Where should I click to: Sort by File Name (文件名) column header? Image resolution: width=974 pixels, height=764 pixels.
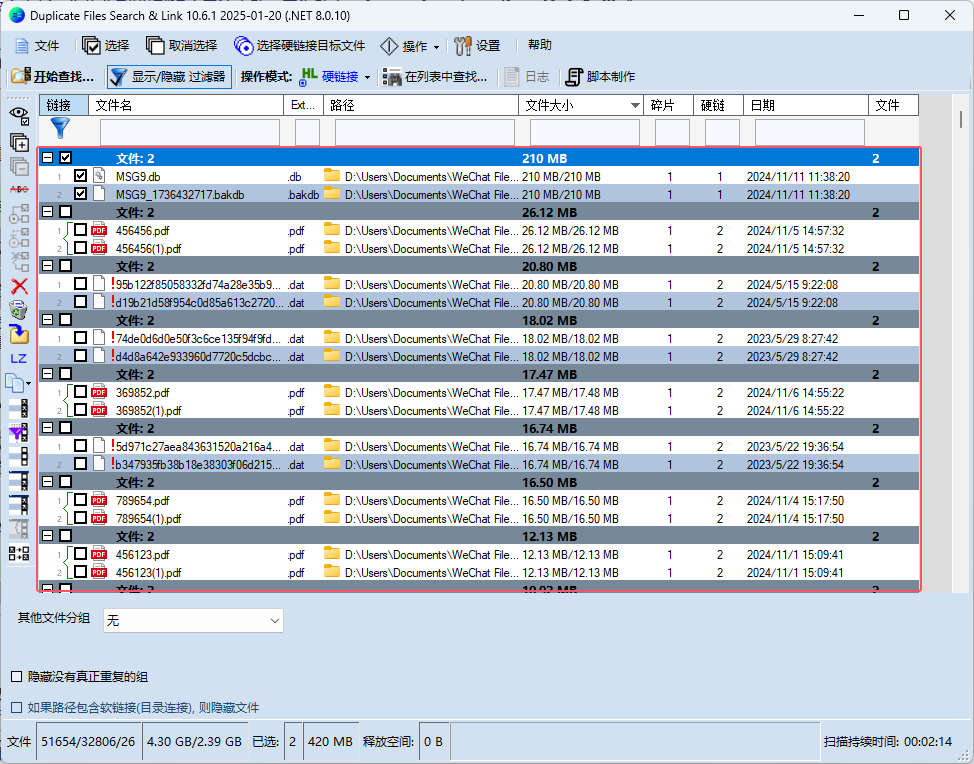[x=186, y=105]
